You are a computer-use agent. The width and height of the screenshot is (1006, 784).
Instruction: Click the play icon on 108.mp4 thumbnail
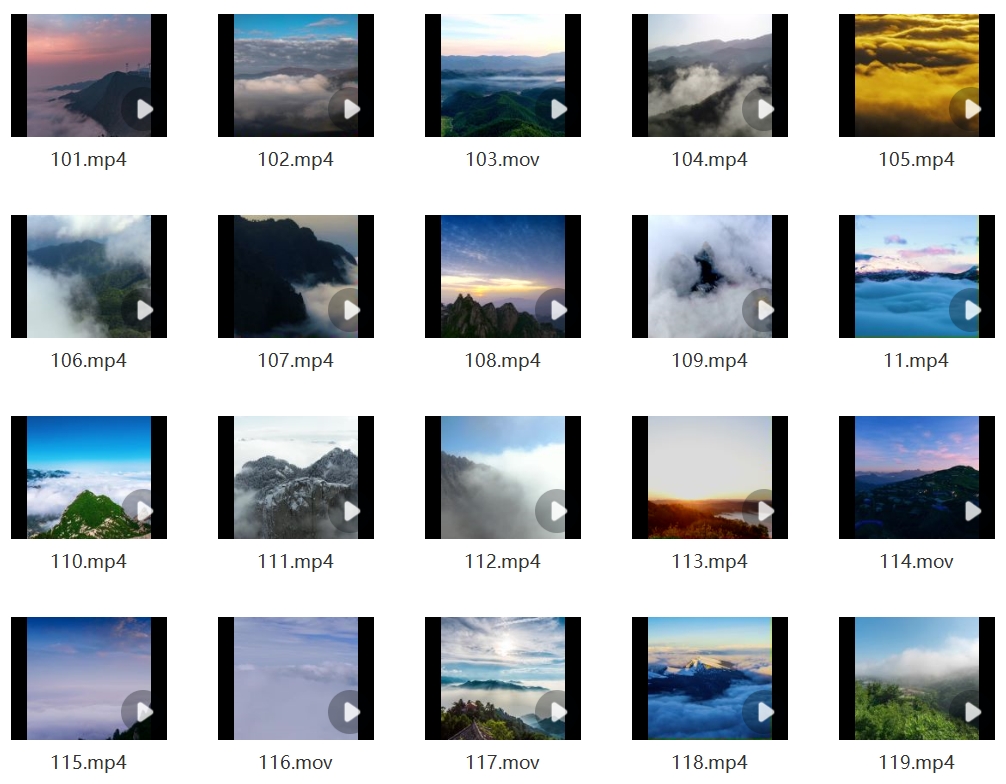click(x=557, y=311)
